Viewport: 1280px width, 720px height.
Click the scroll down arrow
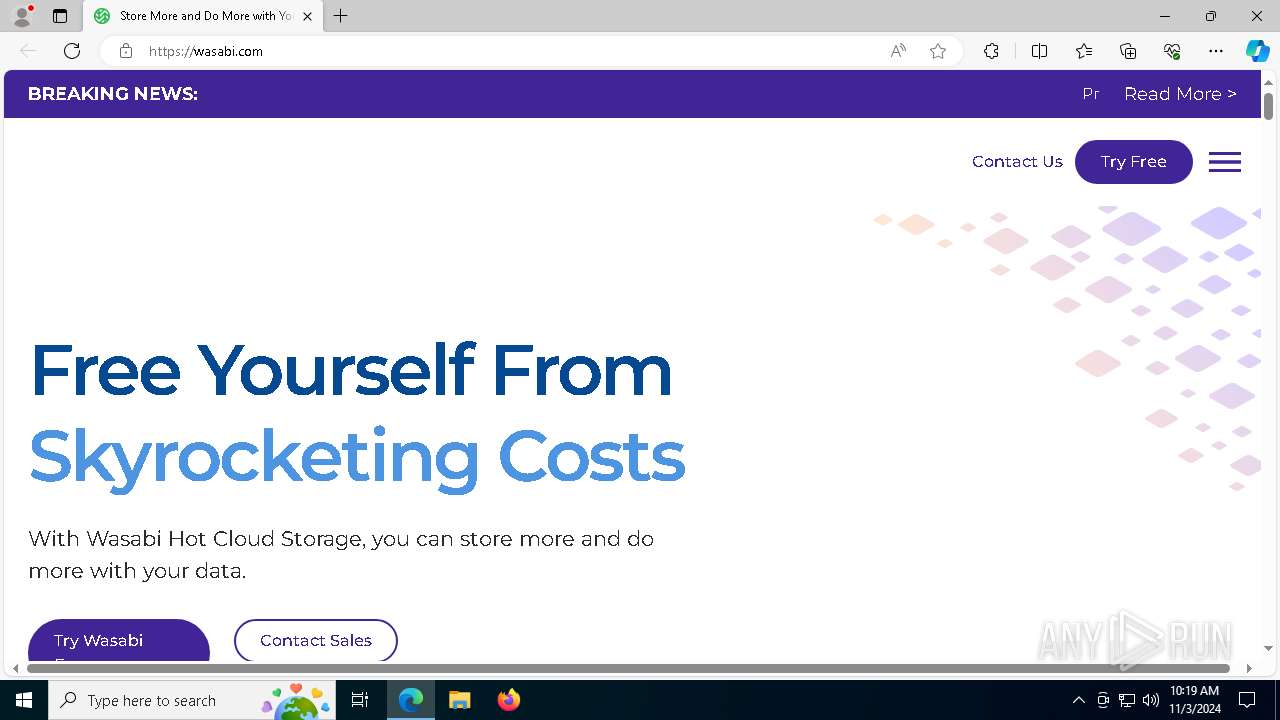[1268, 649]
